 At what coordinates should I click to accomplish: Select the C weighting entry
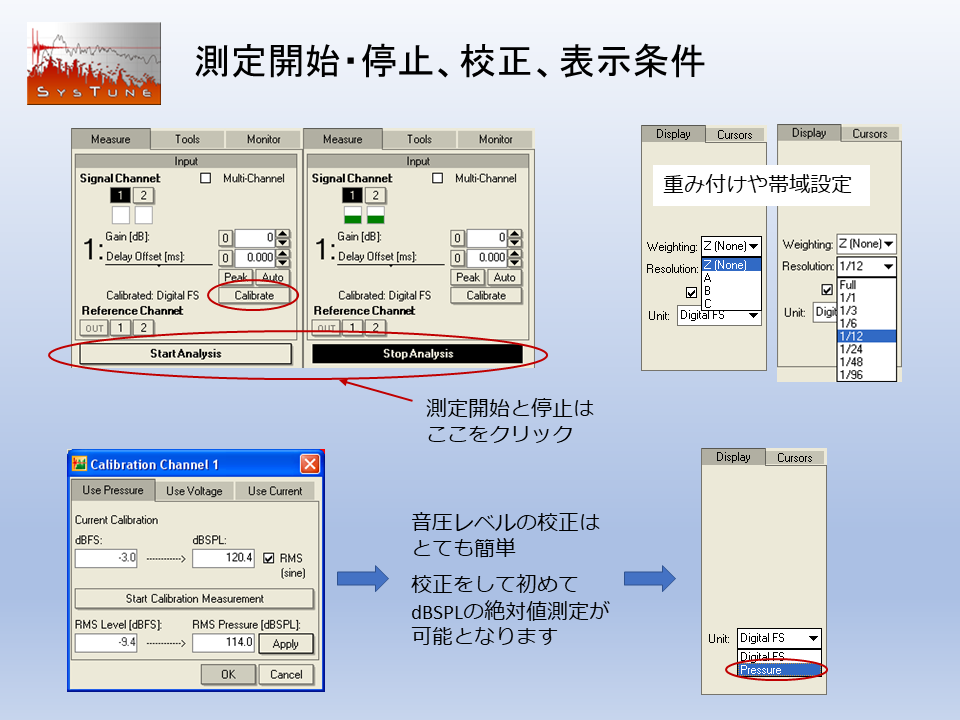(731, 304)
